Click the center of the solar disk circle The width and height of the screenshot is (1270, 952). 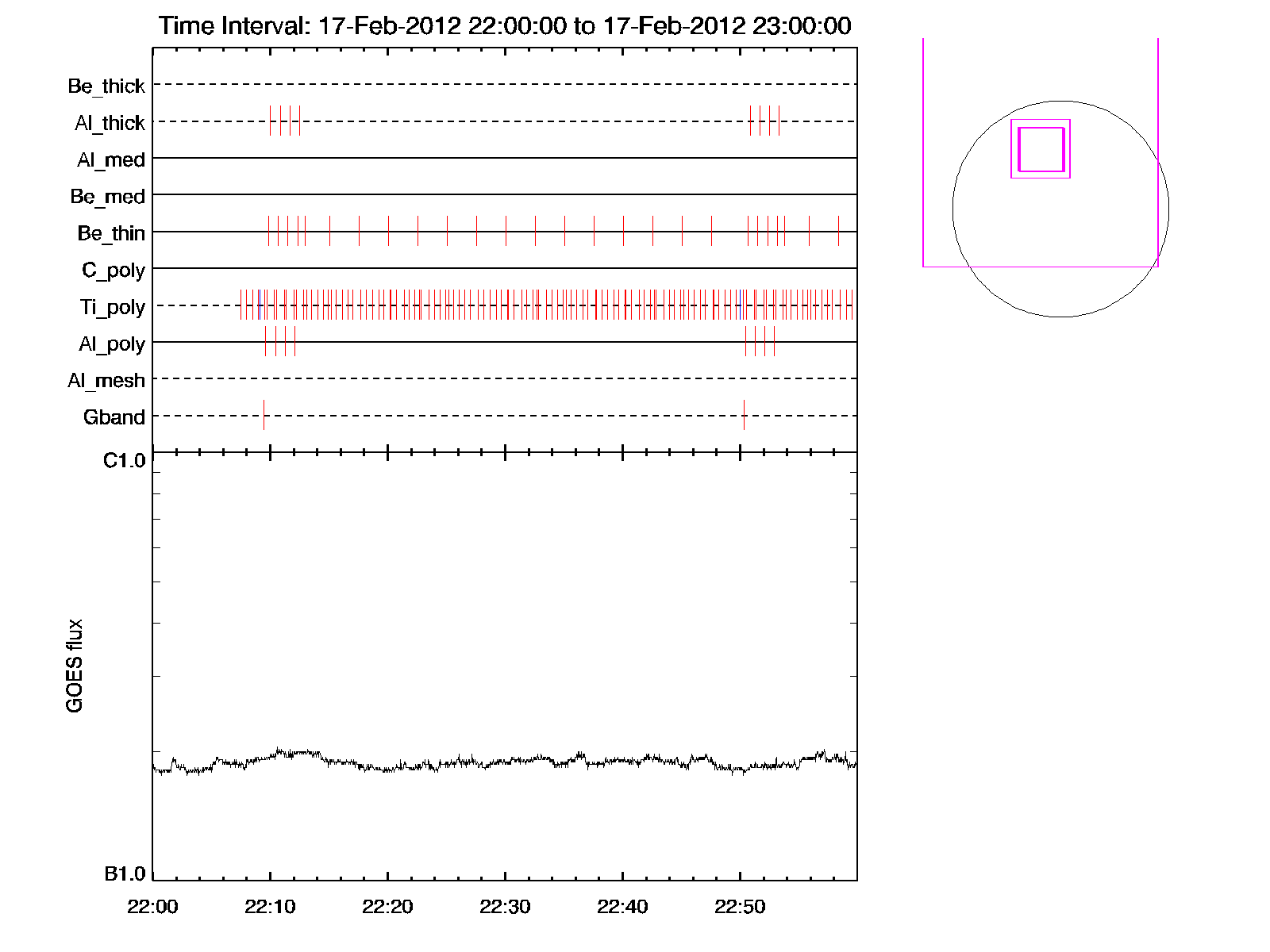pos(1060,209)
